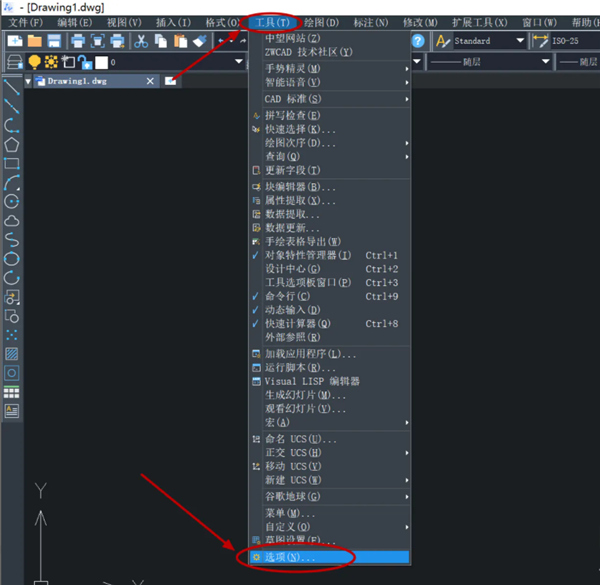Expand the 手势精灵 submenu arrow
This screenshot has width=600, height=585.
click(407, 69)
